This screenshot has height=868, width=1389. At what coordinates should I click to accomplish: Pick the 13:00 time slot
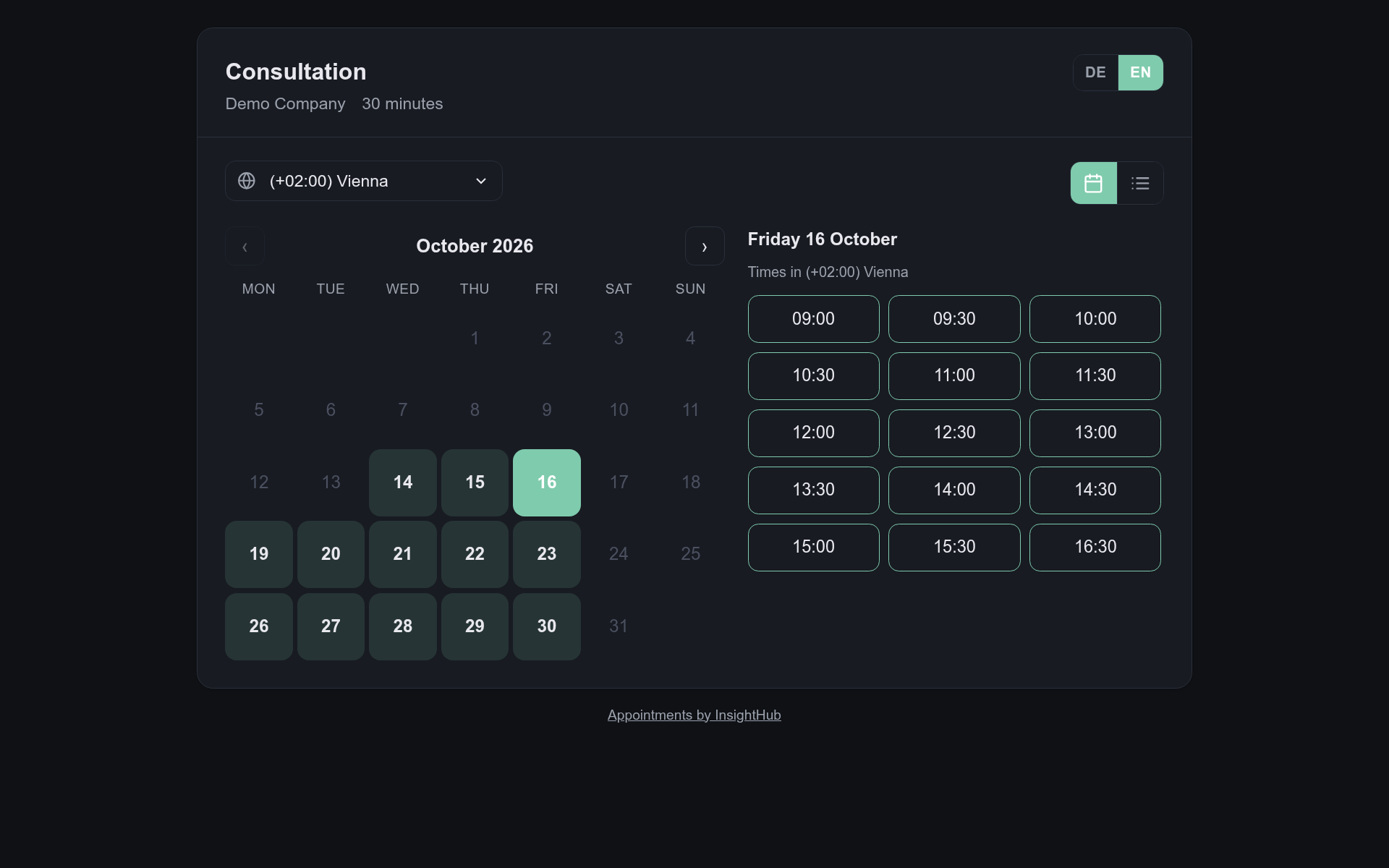1095,433
